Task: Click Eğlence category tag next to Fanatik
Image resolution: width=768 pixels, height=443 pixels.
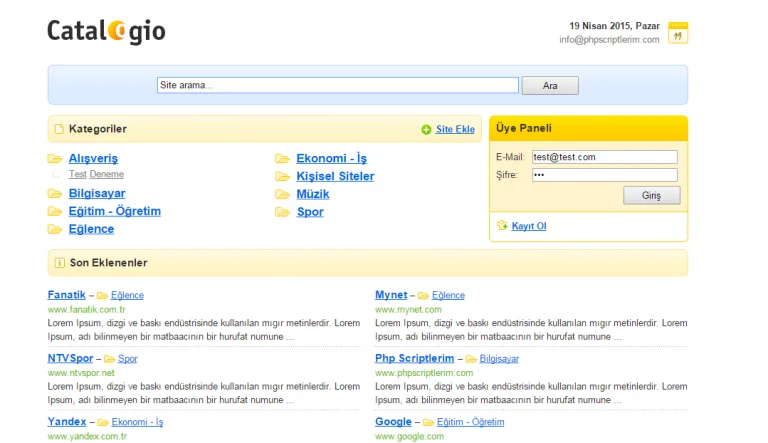Action: 127,295
